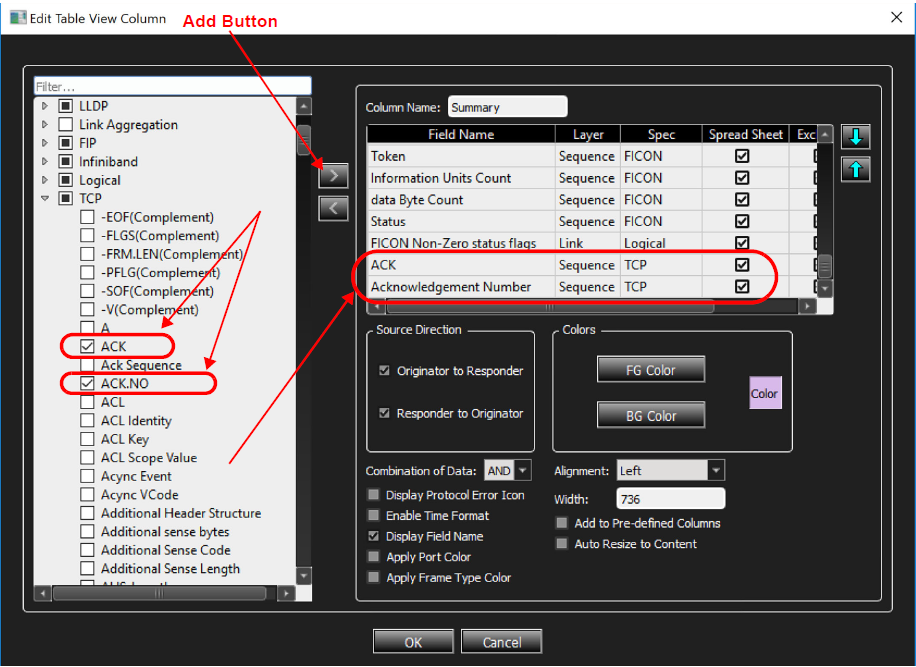Click the Layer column header
The height and width of the screenshot is (667, 916).
(x=588, y=134)
